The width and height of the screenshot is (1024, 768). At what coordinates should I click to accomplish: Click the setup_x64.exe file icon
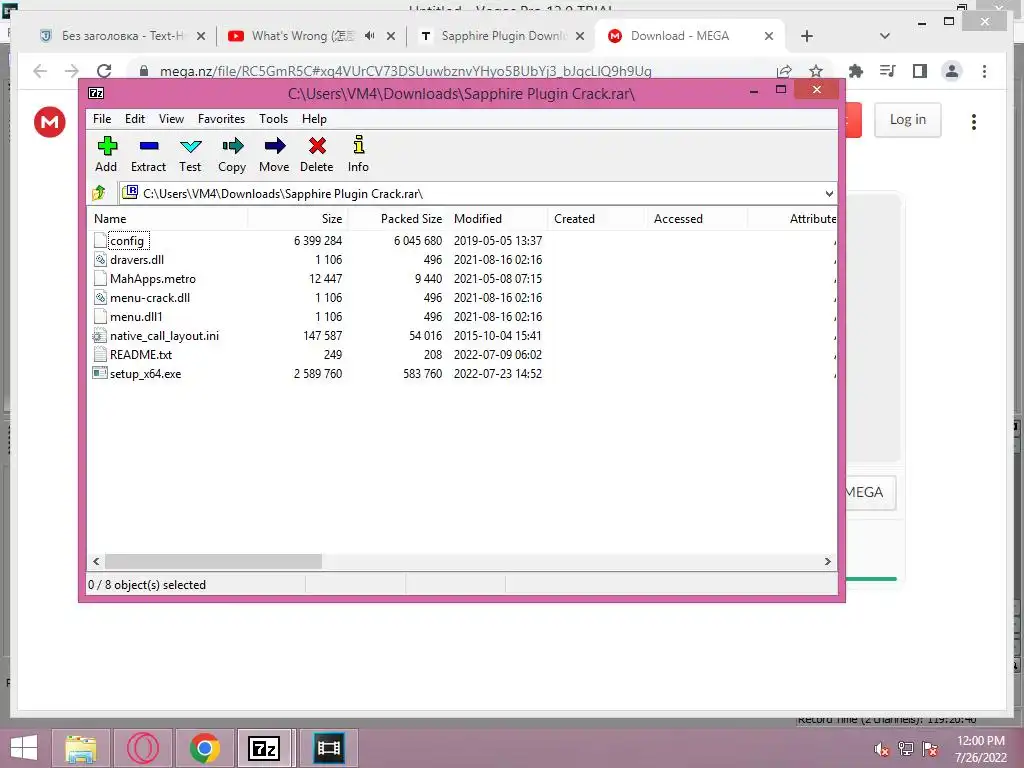click(x=100, y=374)
